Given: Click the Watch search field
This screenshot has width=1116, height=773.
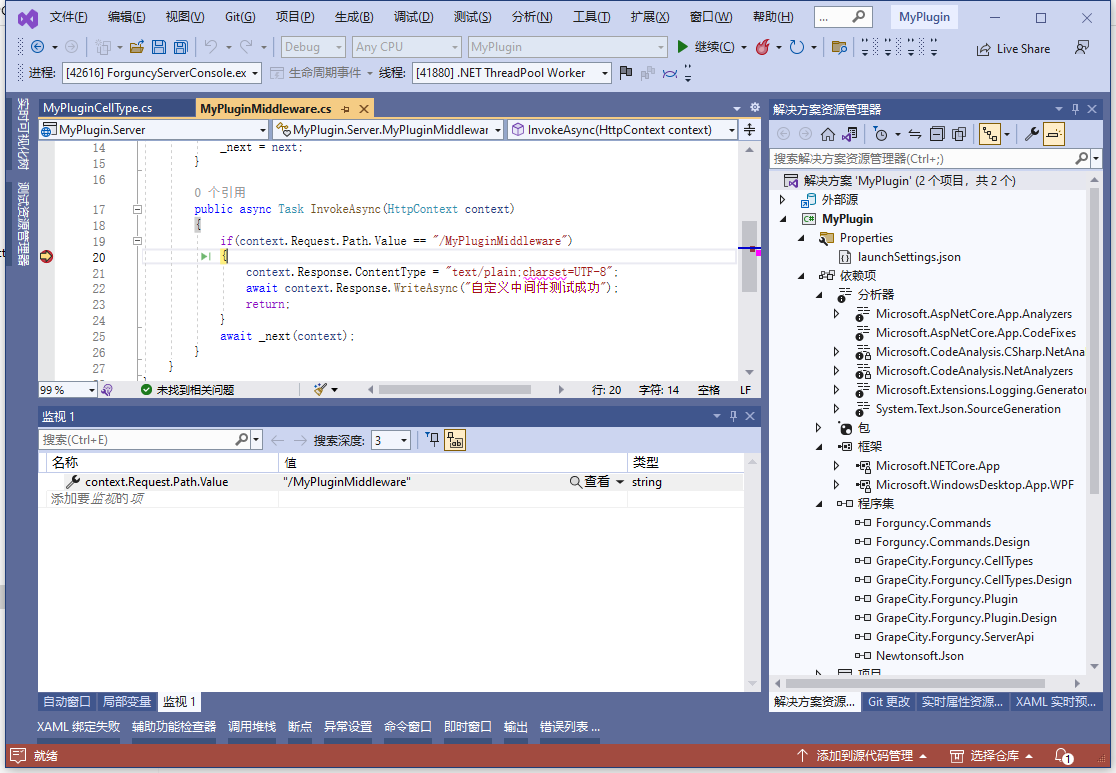Looking at the screenshot, I should pyautogui.click(x=137, y=440).
